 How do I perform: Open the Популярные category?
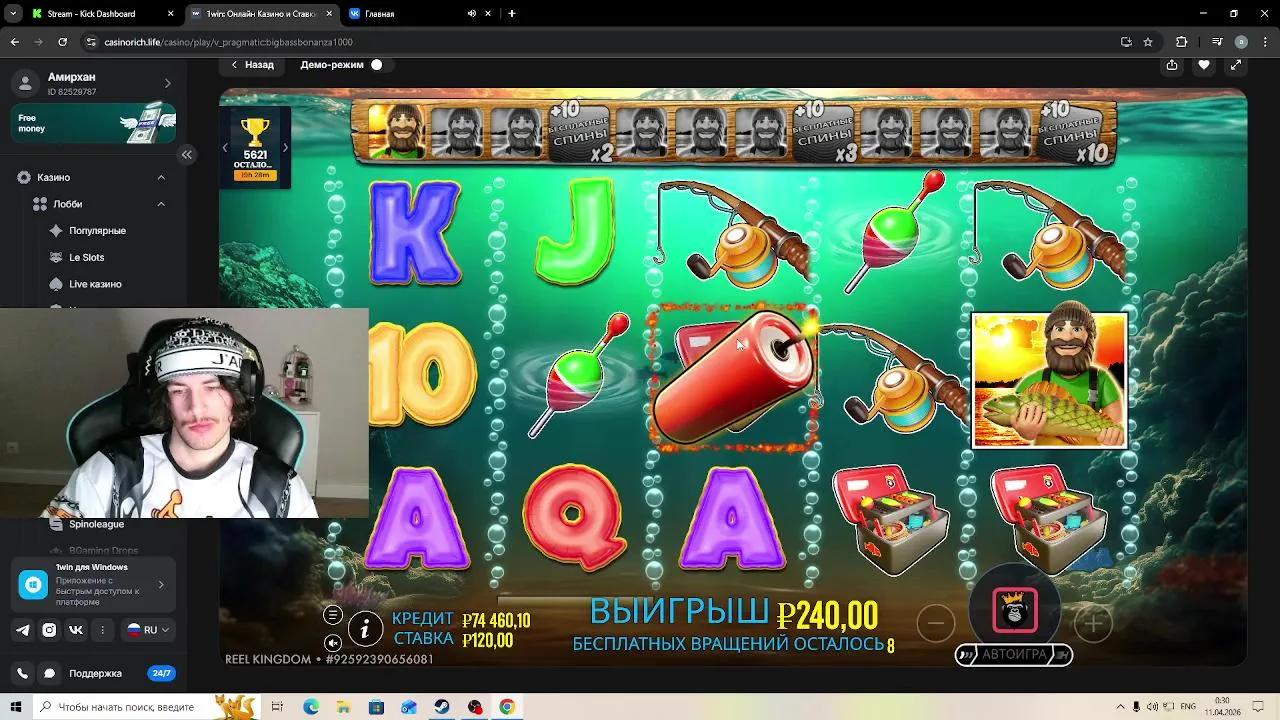(97, 231)
